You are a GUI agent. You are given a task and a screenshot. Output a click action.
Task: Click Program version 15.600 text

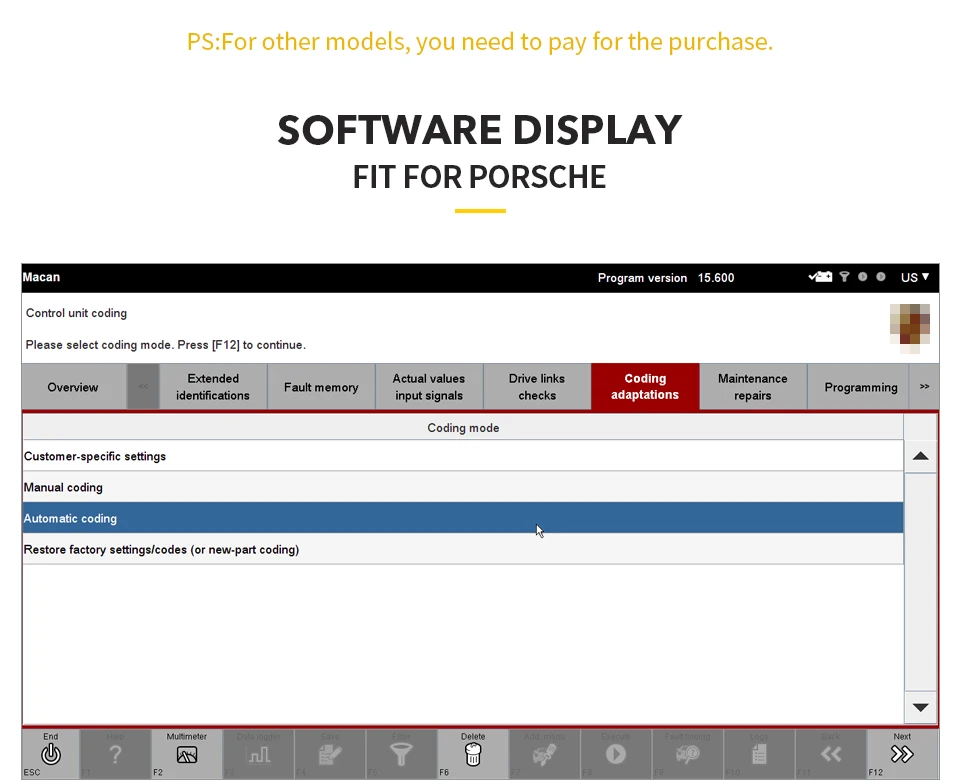point(666,278)
